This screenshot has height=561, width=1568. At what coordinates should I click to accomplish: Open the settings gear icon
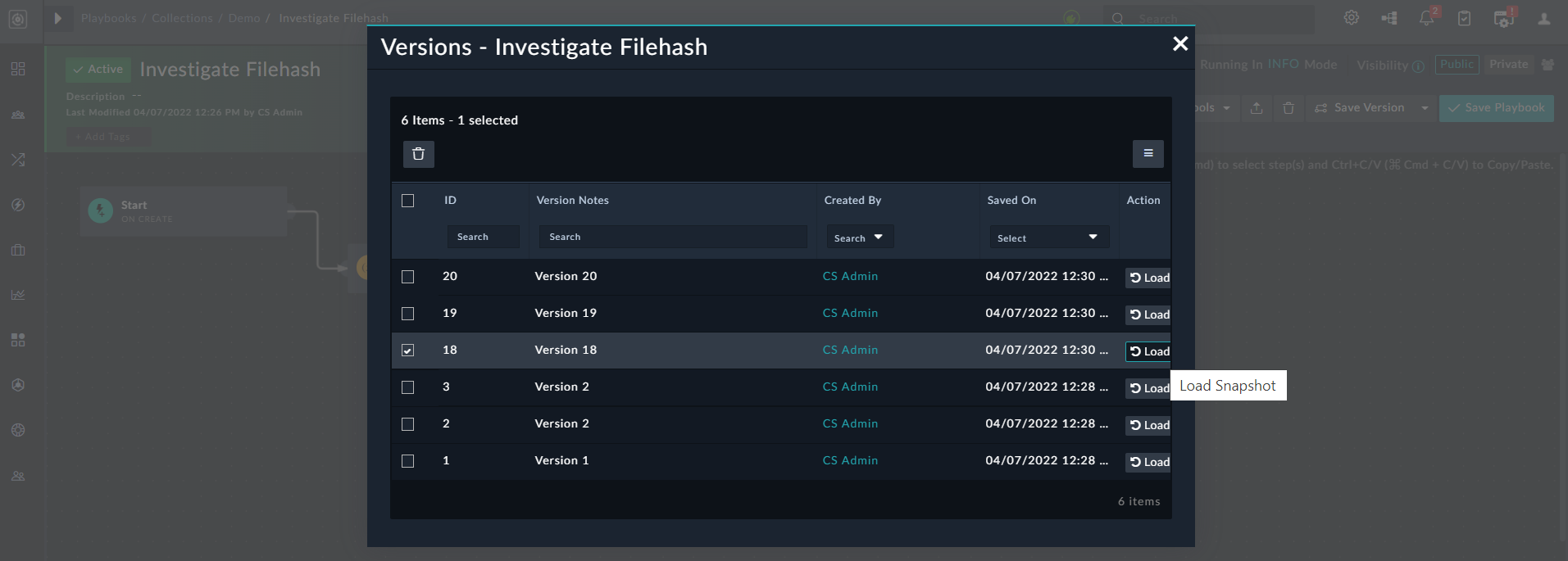click(x=1352, y=18)
